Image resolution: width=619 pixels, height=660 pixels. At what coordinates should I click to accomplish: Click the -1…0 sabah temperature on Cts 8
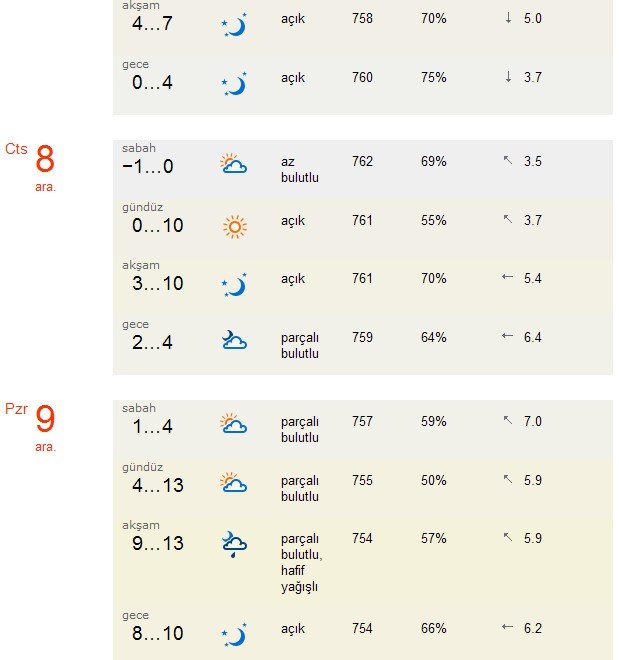click(148, 167)
